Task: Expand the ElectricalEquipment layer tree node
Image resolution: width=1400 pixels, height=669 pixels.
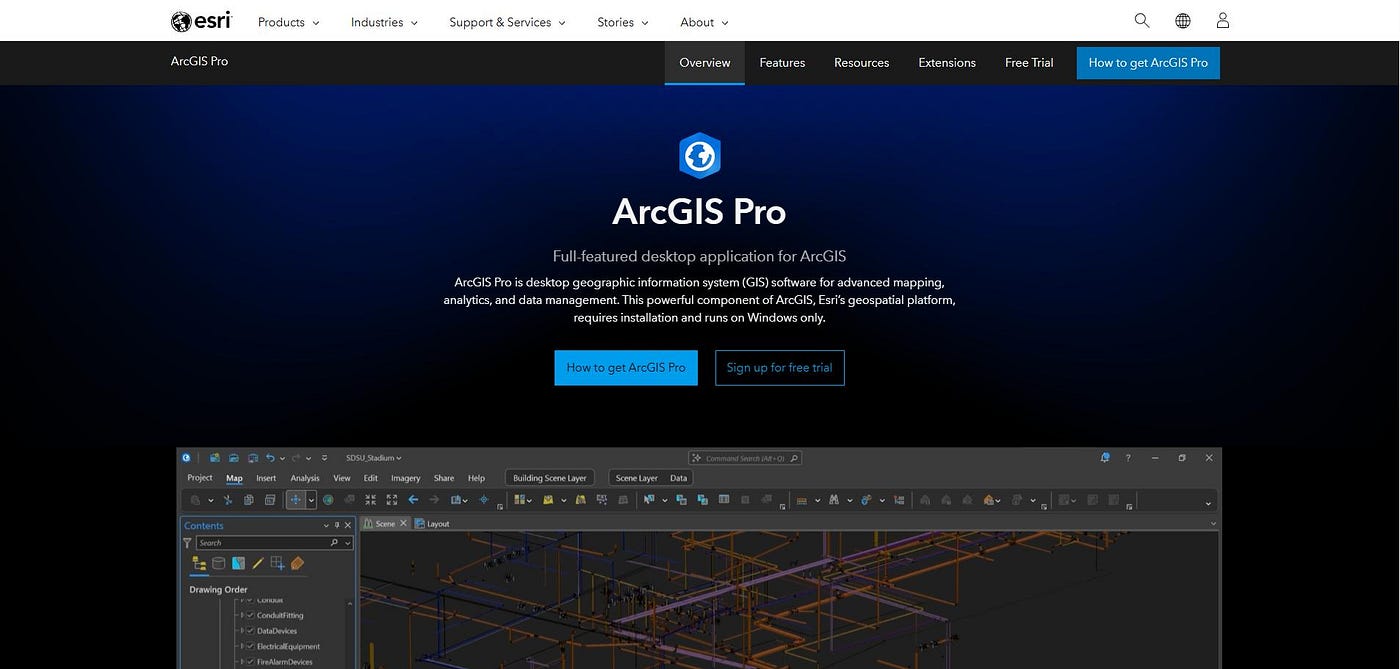Action: 242,646
